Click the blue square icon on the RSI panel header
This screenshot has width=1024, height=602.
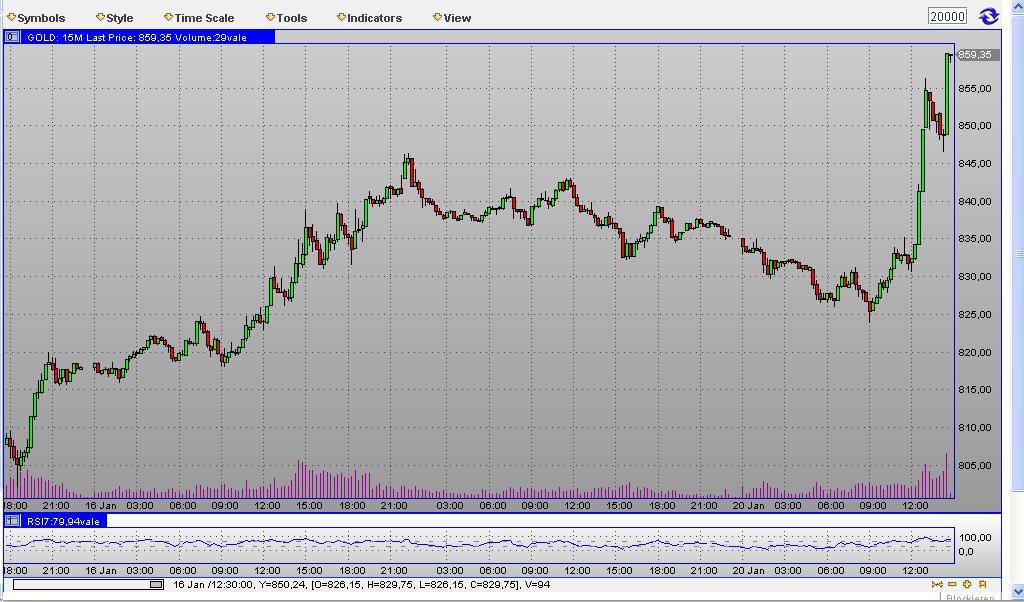[11, 519]
